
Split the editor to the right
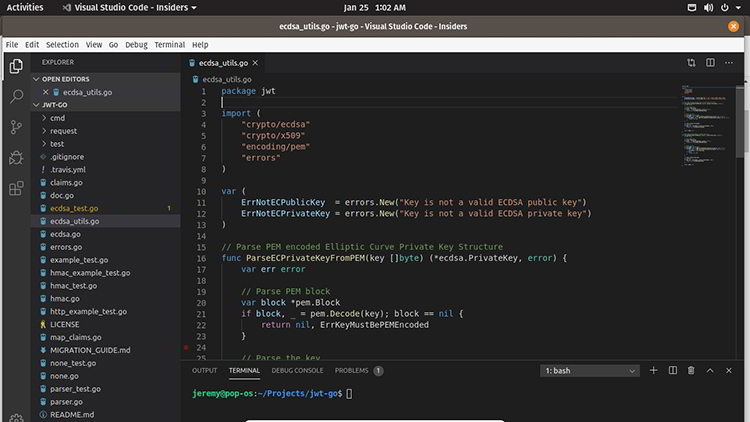click(709, 62)
